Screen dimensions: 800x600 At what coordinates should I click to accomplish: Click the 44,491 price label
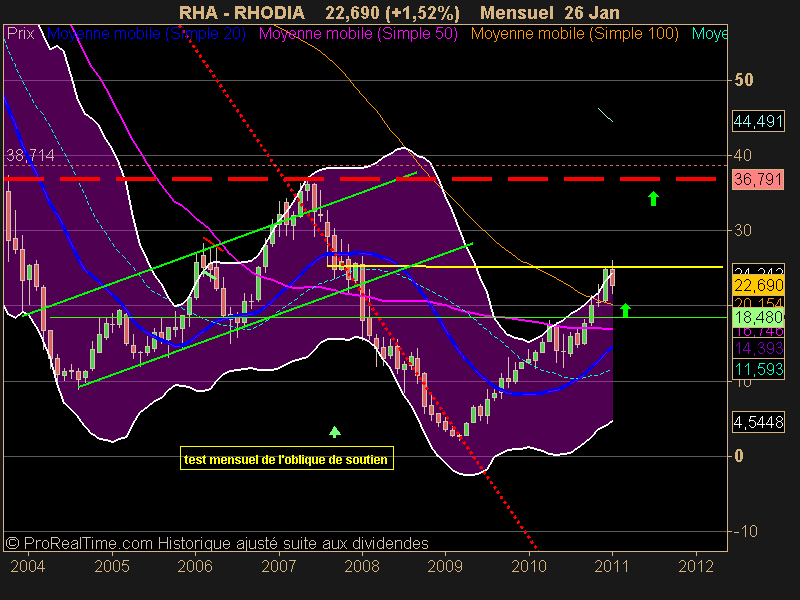point(758,121)
